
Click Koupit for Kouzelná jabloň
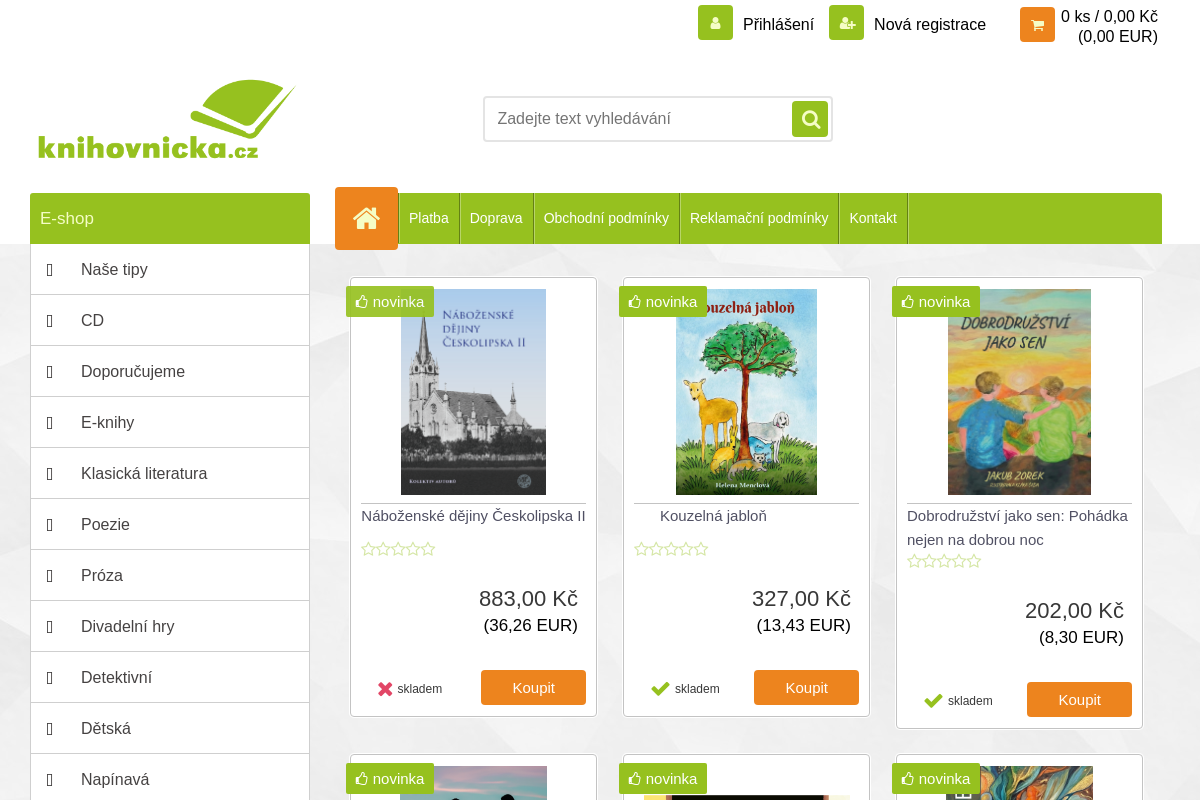(x=806, y=687)
